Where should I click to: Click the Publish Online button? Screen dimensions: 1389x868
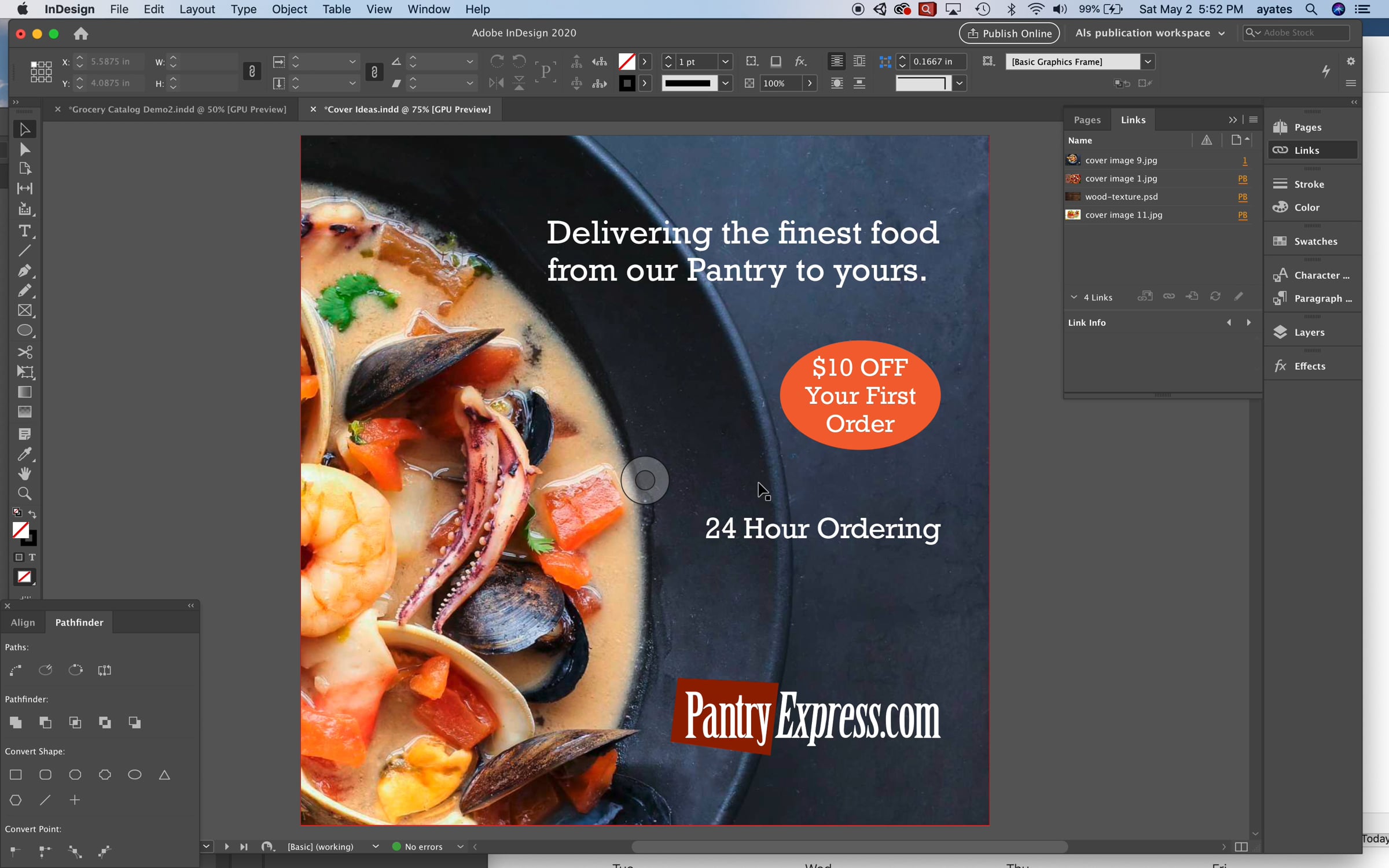click(1009, 33)
